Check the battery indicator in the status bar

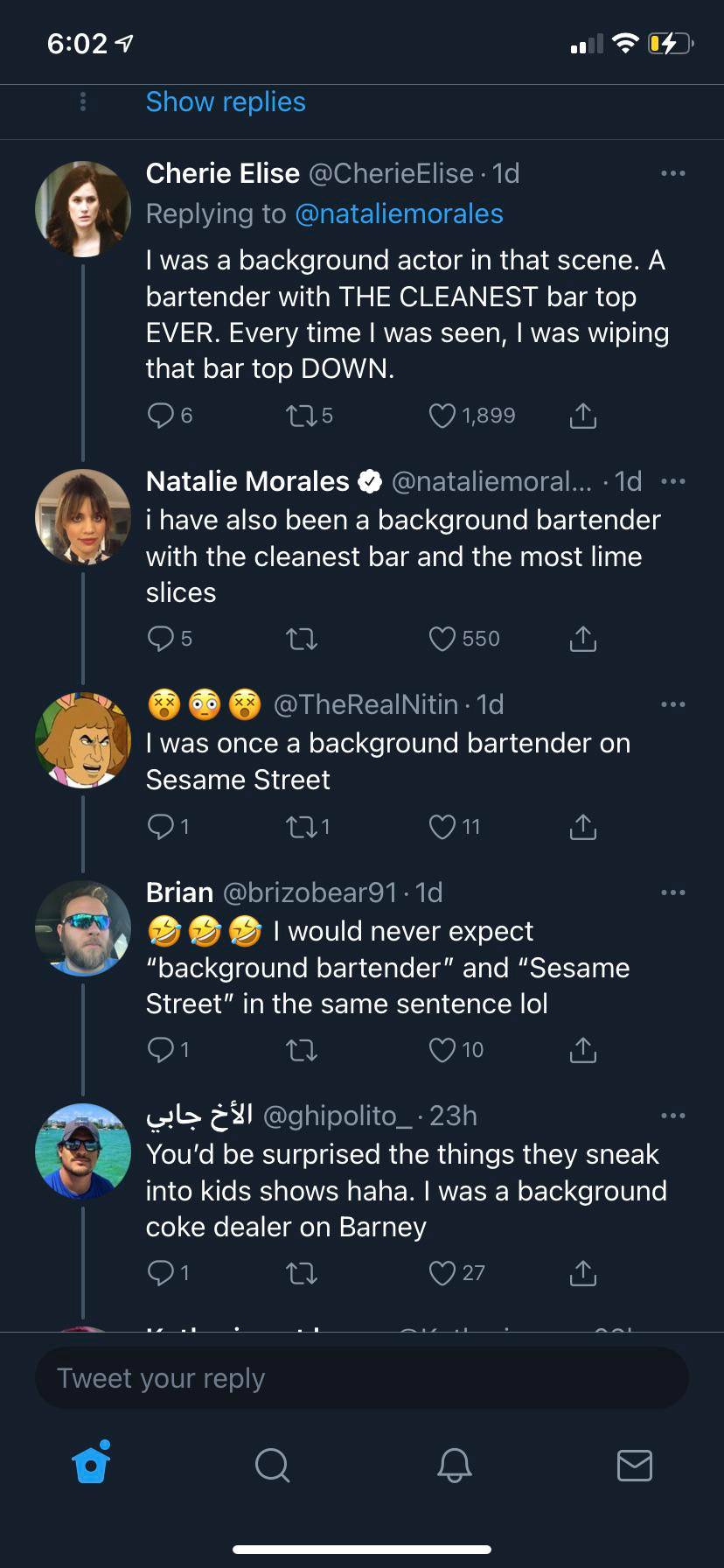tap(669, 41)
